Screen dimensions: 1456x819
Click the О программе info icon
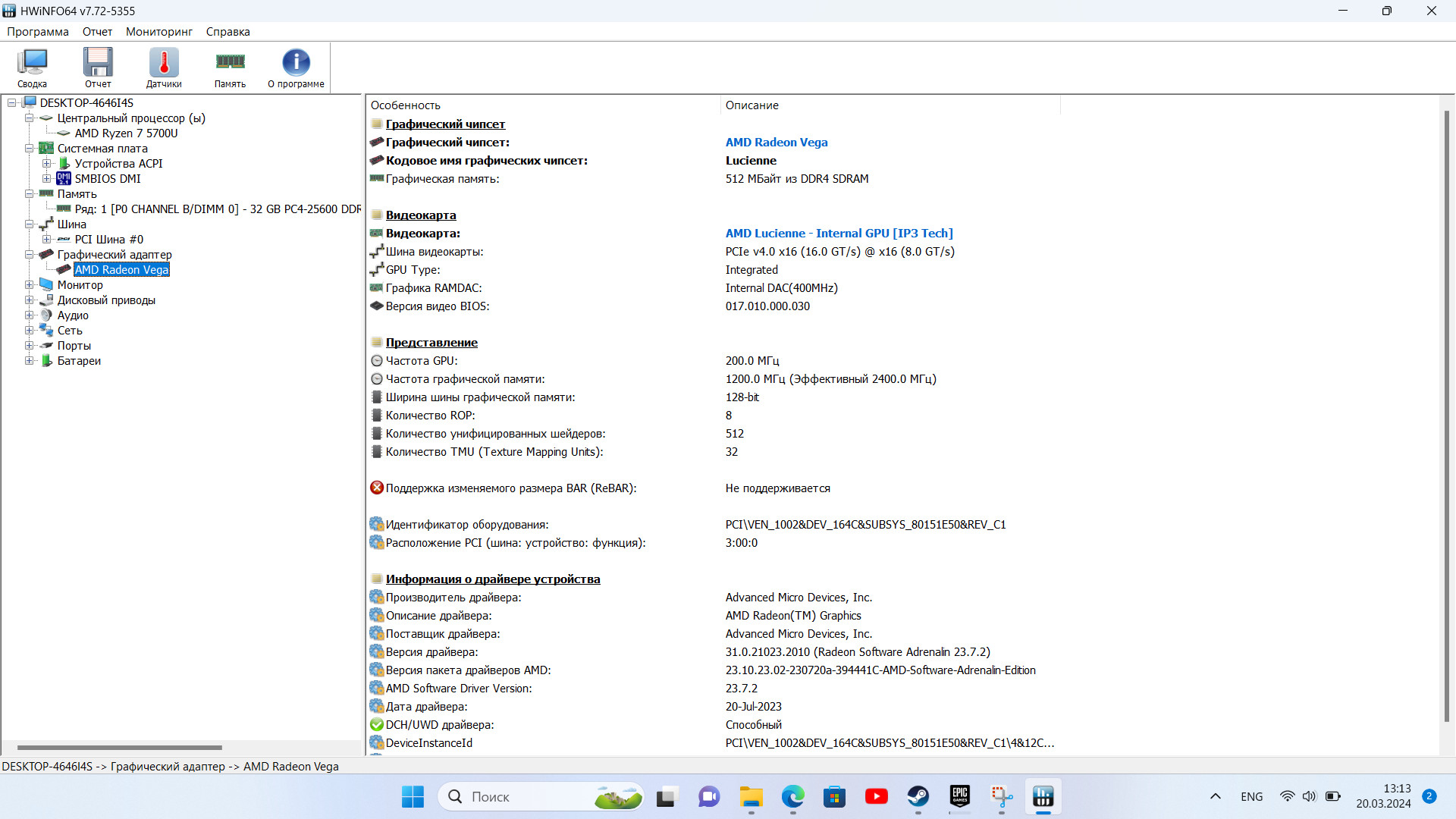pos(296,67)
